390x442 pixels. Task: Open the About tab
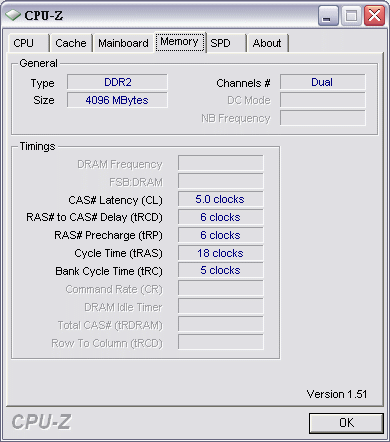(267, 43)
